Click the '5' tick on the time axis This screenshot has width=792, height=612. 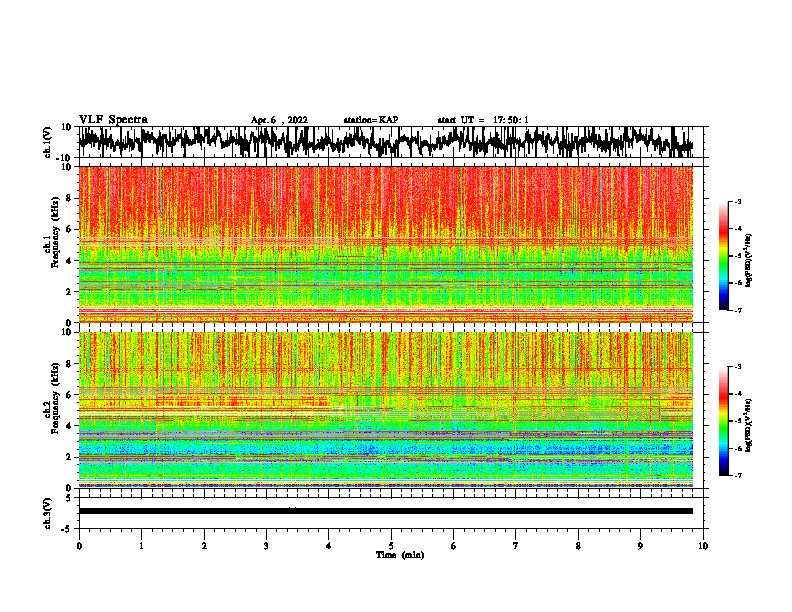(x=391, y=546)
